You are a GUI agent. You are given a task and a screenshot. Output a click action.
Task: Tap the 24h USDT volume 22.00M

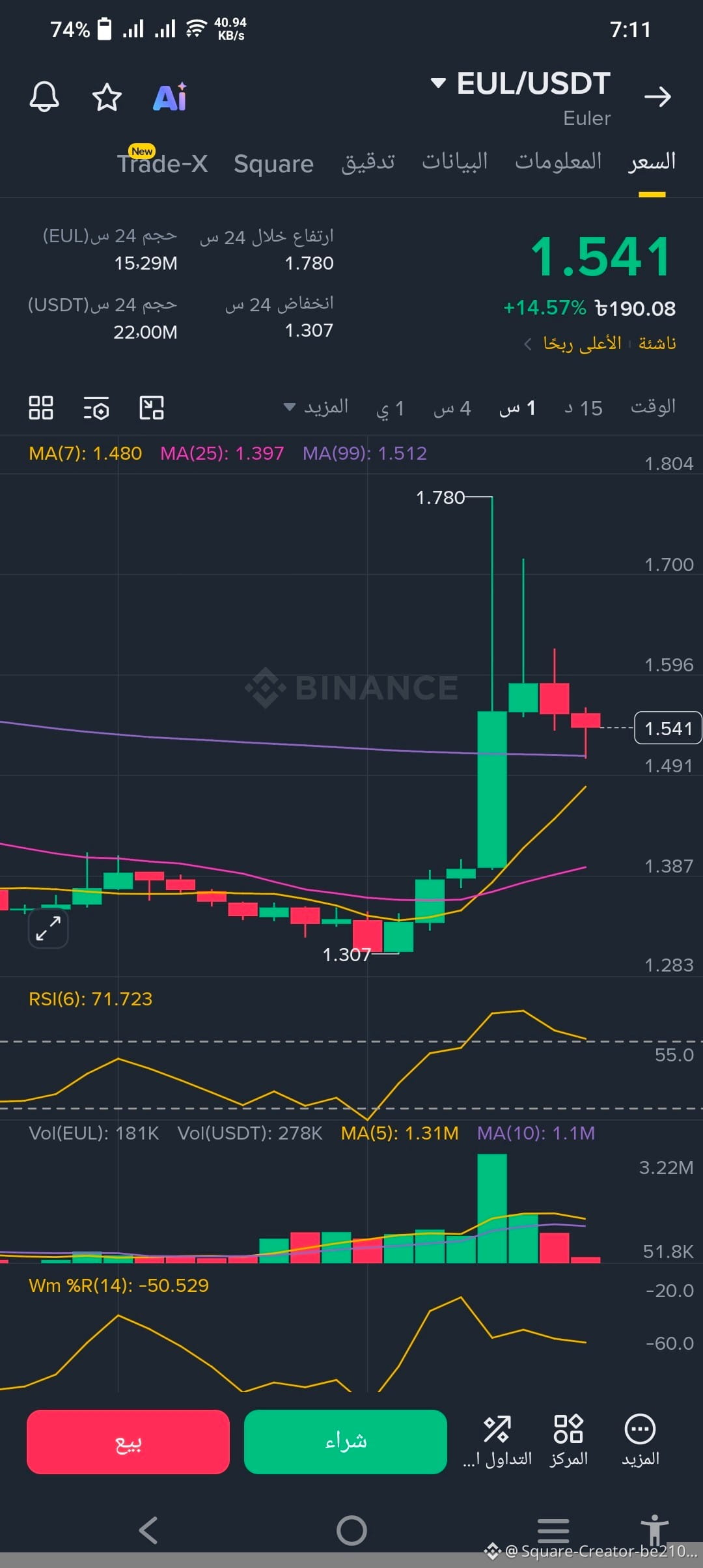(x=146, y=332)
